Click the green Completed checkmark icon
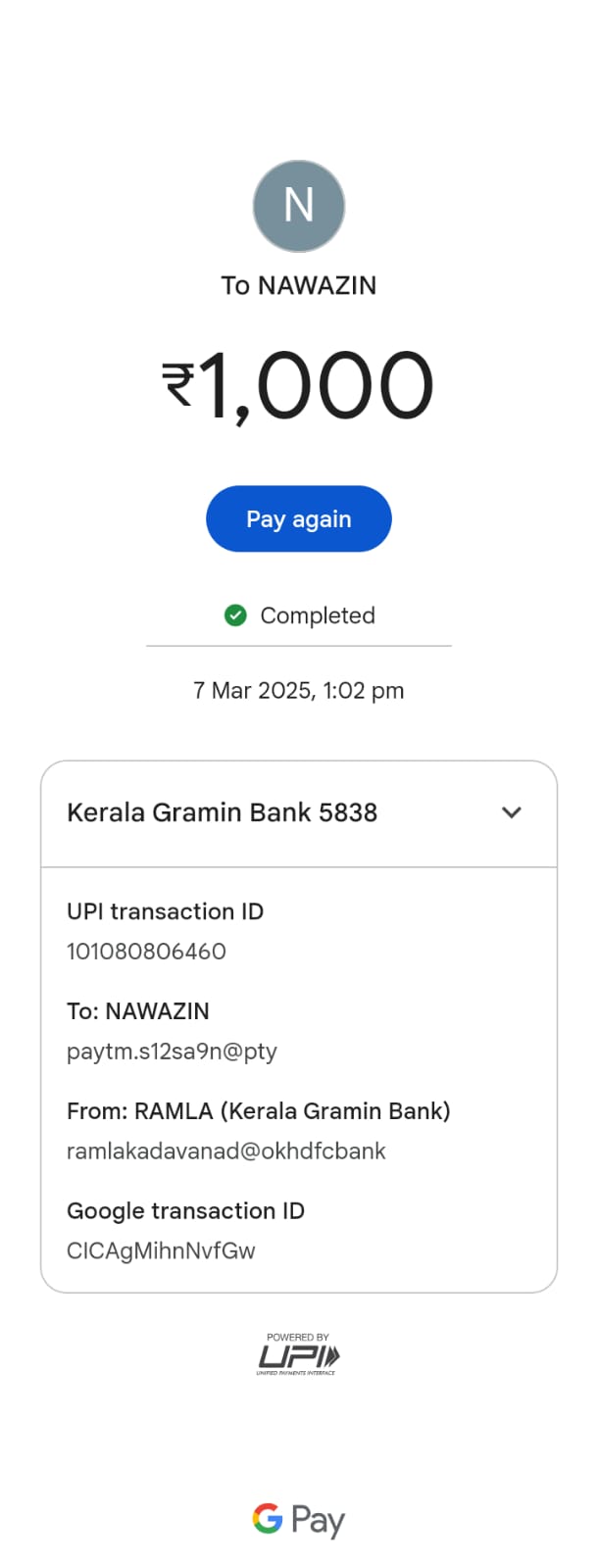This screenshot has height=1568, width=598. pos(235,615)
